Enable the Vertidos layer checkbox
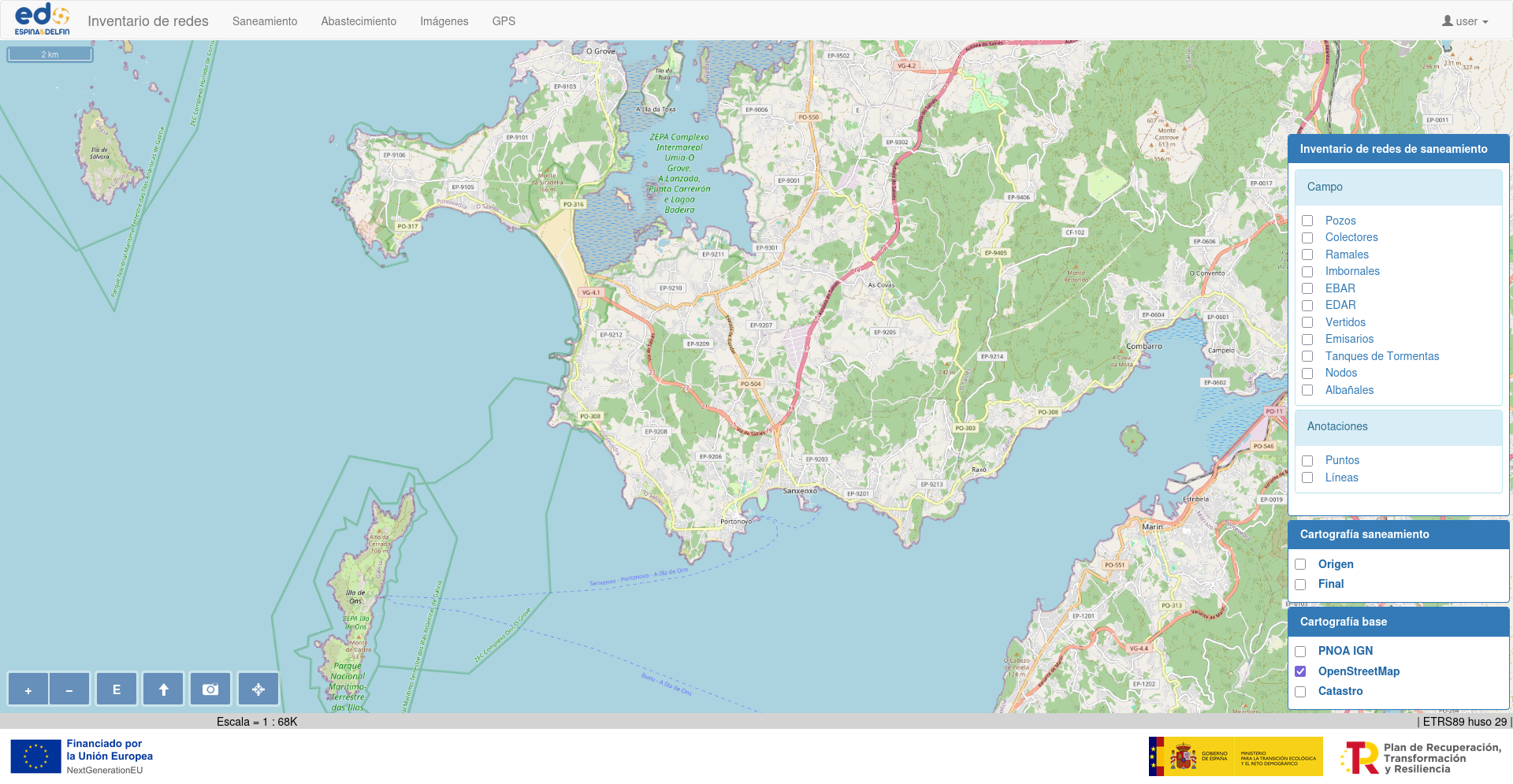Image resolution: width=1513 pixels, height=784 pixels. click(1307, 322)
